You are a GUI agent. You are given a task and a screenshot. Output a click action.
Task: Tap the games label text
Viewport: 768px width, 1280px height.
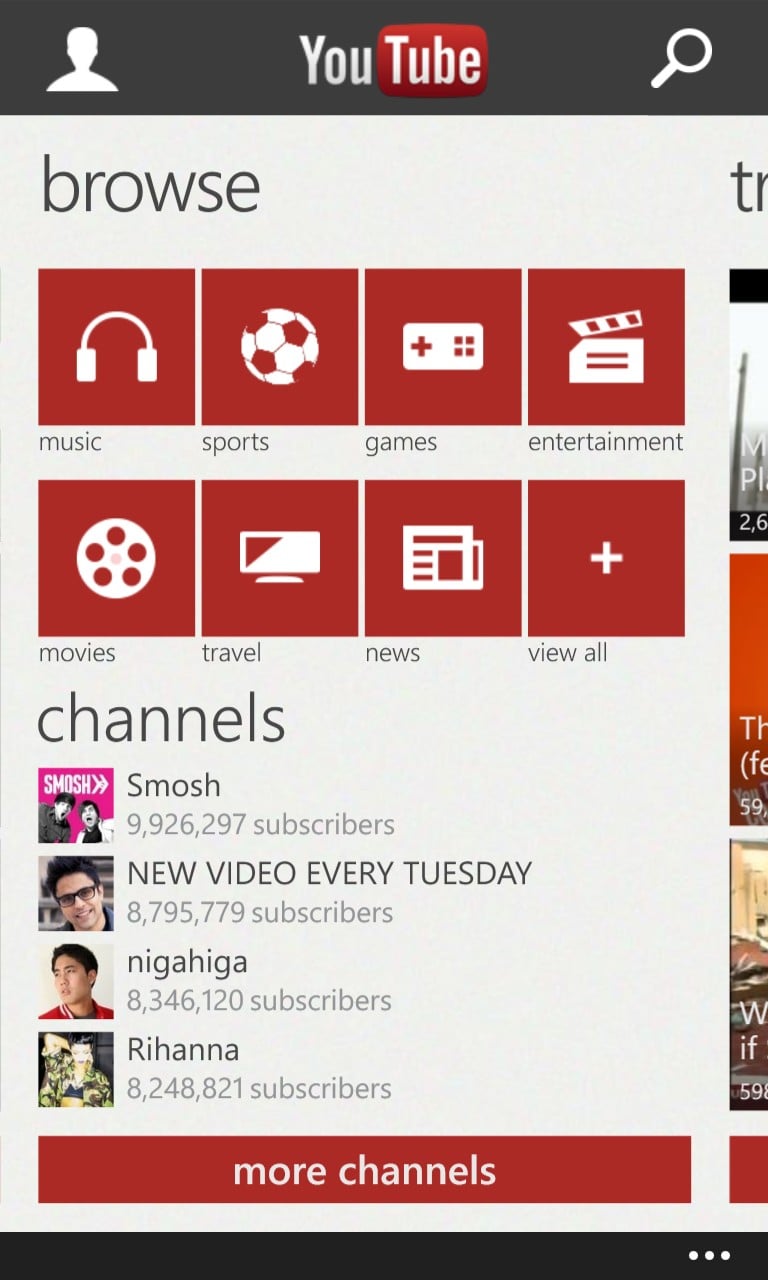click(401, 444)
